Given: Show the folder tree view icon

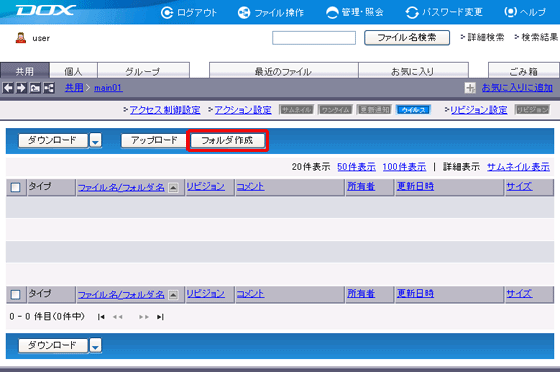Looking at the screenshot, I should [x=49, y=87].
